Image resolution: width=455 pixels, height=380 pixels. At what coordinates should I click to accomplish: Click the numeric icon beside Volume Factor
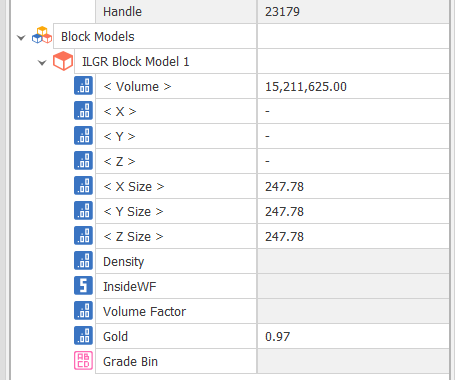[83, 311]
